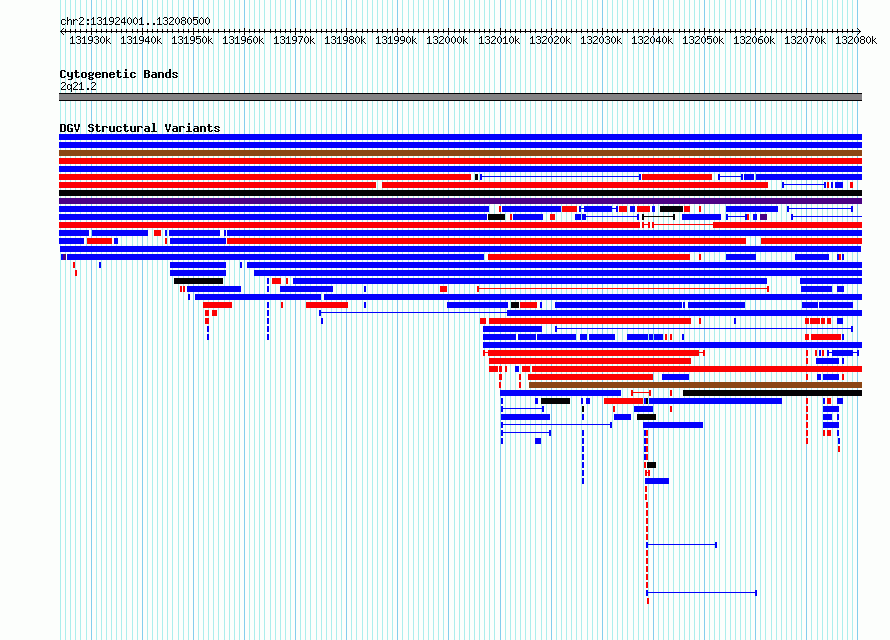Click the gray 2q21.2 cytogenetic band bar
The image size is (890, 640).
[x=460, y=97]
